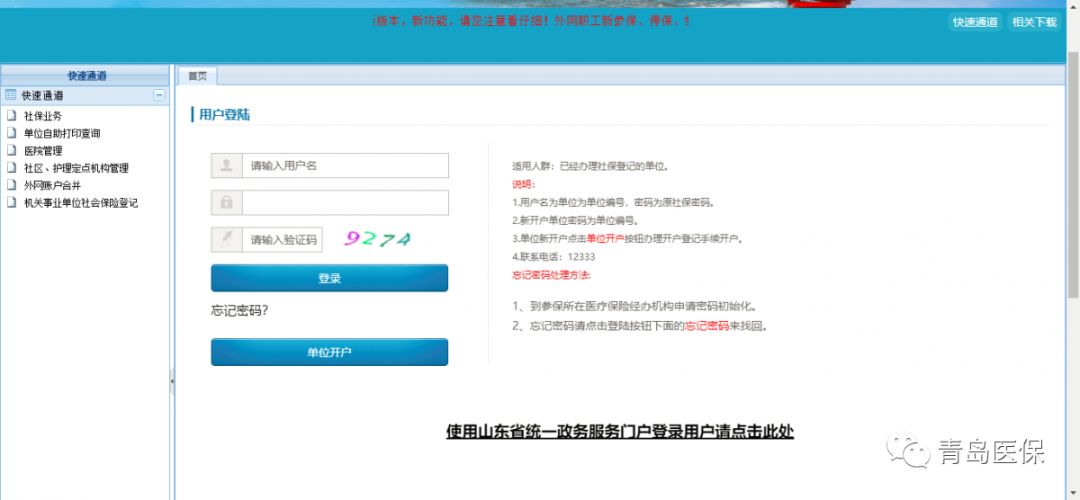Screen dimensions: 1080x500
Task: Click the page icon next to 社保业务
Action: click(x=12, y=116)
